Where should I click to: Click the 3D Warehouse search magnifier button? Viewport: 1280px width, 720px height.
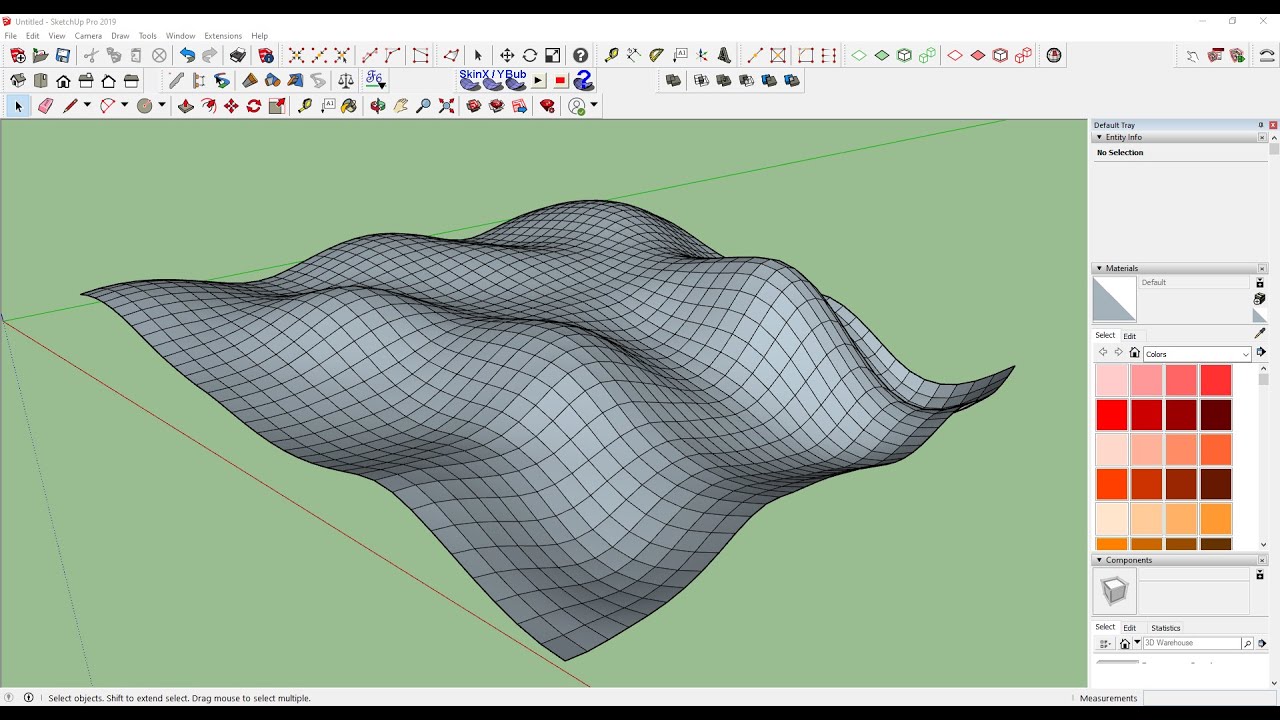[1247, 644]
